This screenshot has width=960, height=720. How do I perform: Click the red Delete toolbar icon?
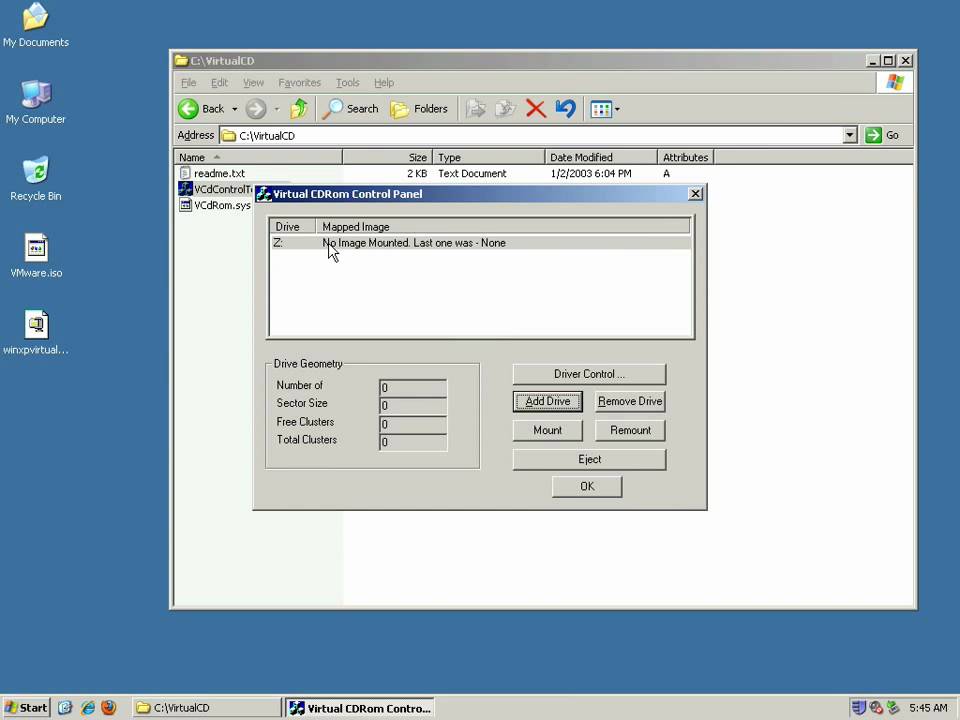(x=536, y=109)
